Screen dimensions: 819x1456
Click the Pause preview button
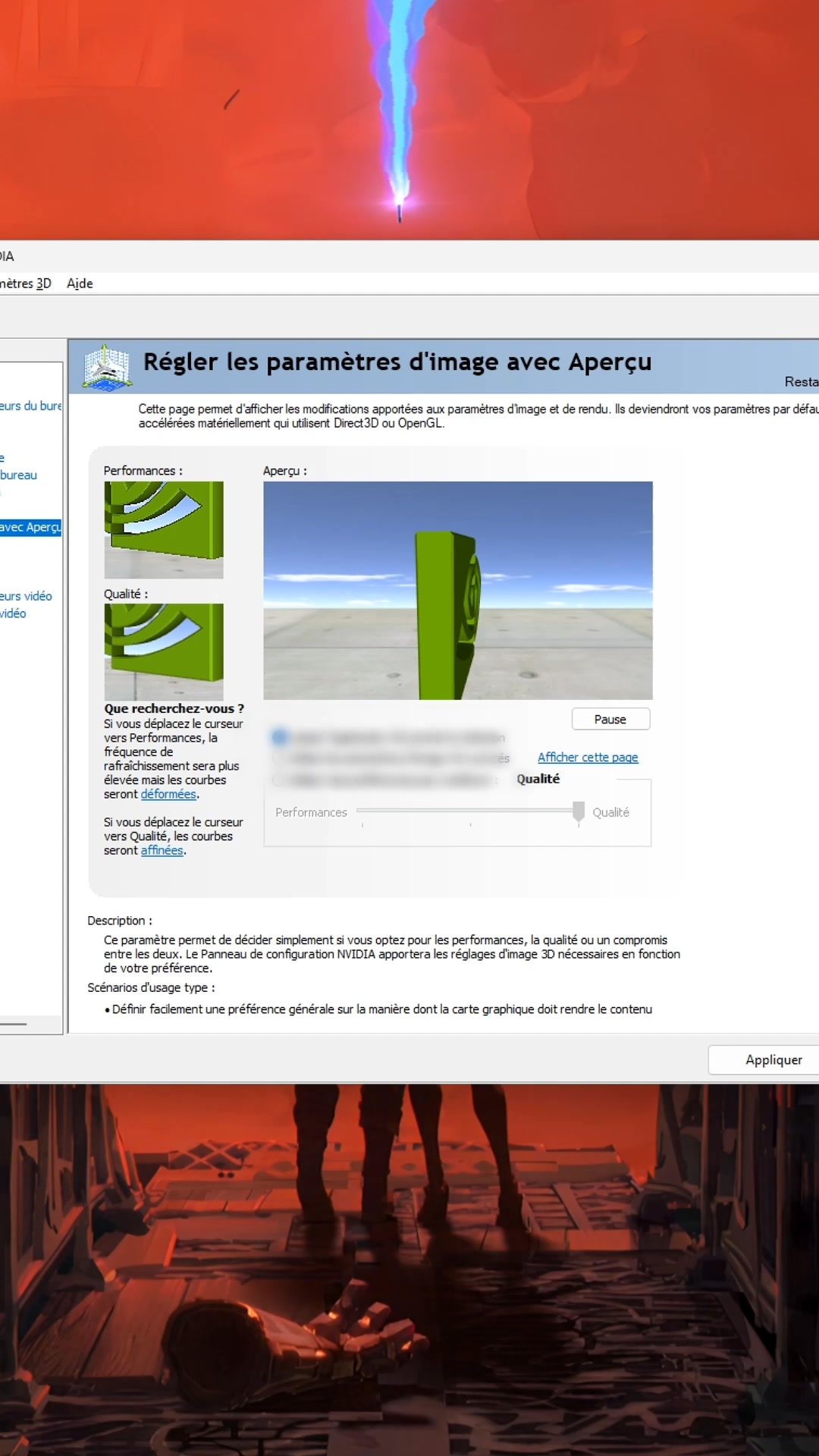click(x=610, y=719)
